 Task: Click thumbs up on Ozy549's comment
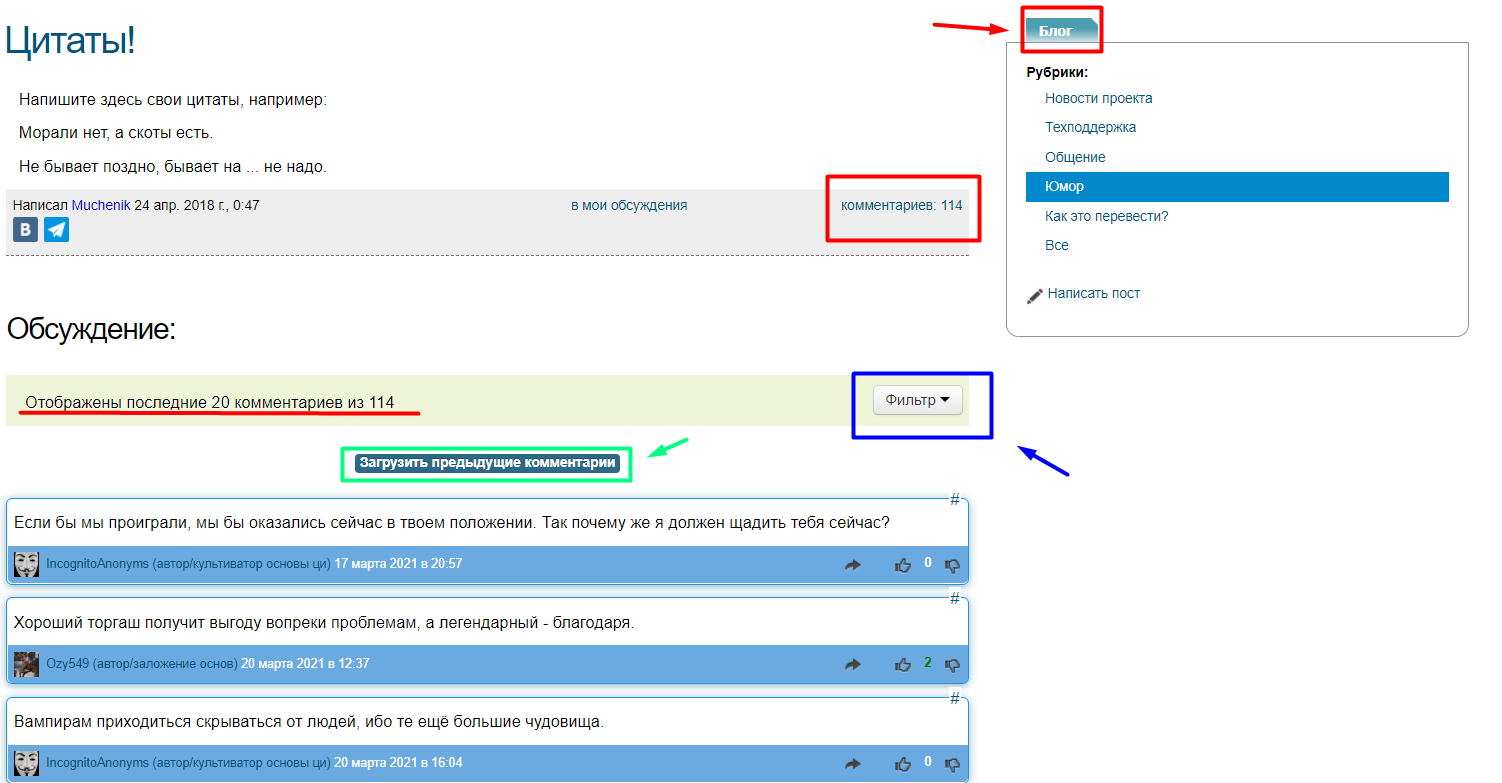pyautogui.click(x=903, y=664)
